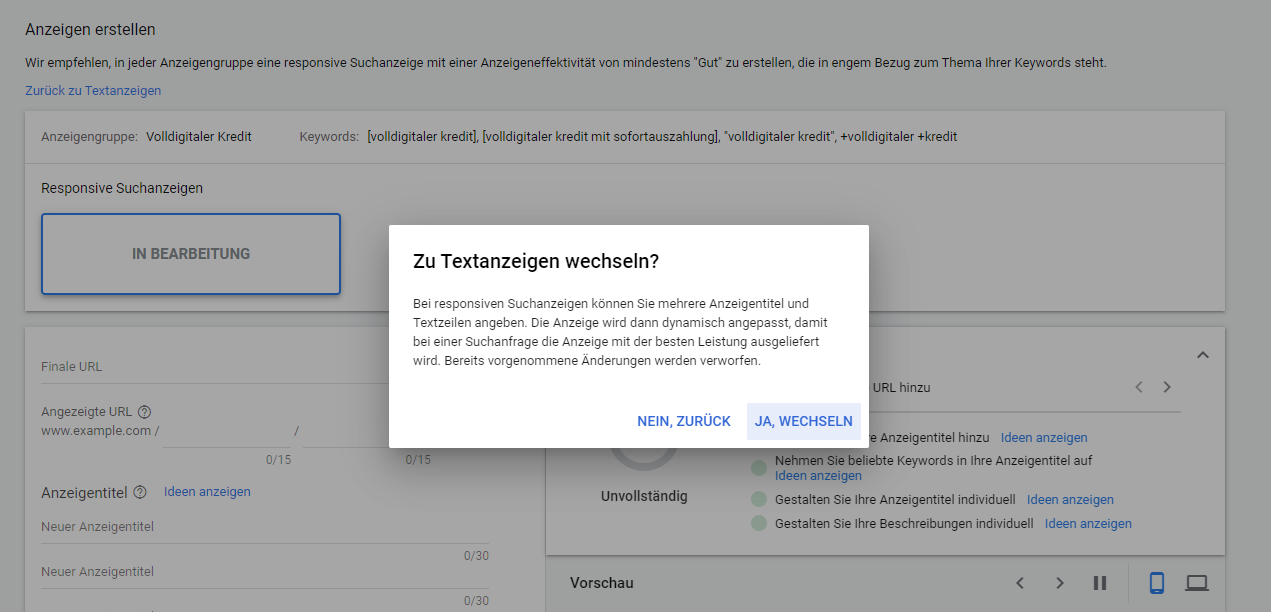
Task: Go to previous suggestion with left arrow
Action: [1139, 387]
